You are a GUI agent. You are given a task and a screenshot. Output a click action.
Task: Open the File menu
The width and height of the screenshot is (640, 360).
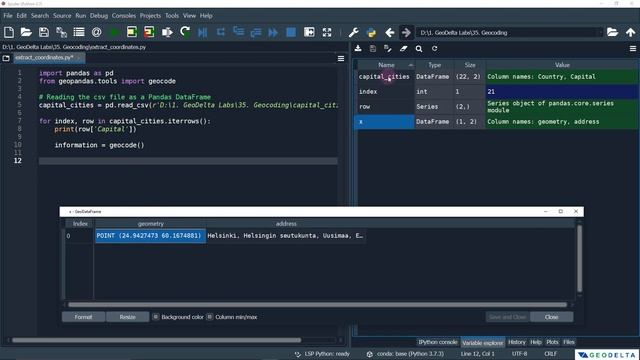click(x=8, y=16)
